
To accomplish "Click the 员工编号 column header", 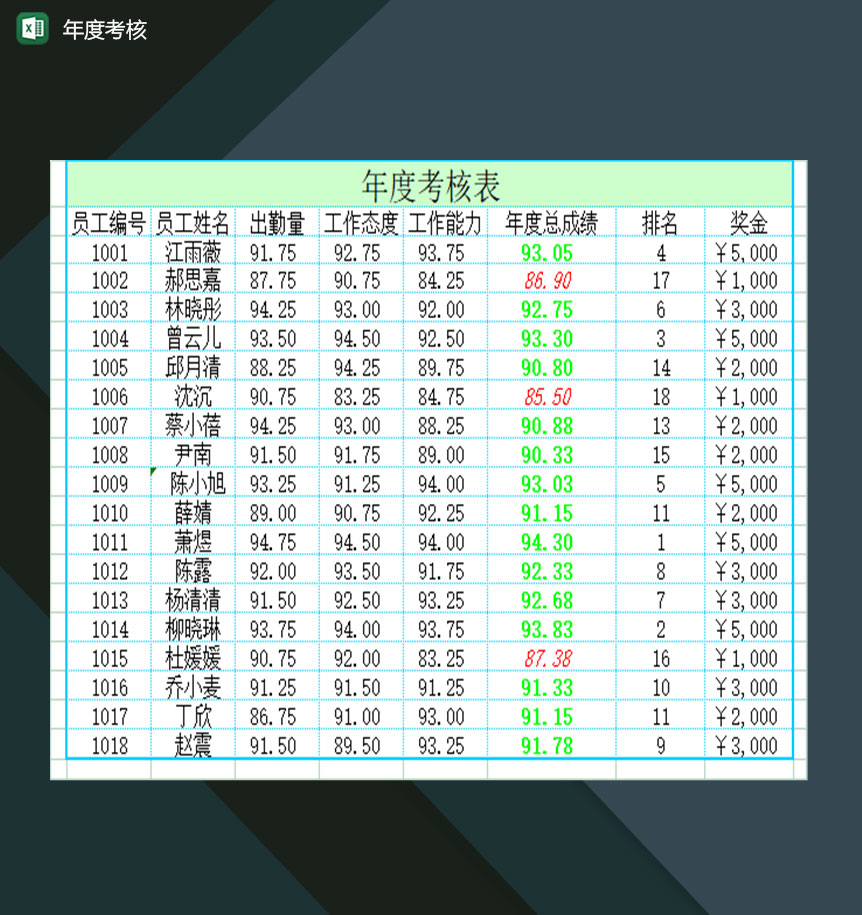I will tap(105, 223).
